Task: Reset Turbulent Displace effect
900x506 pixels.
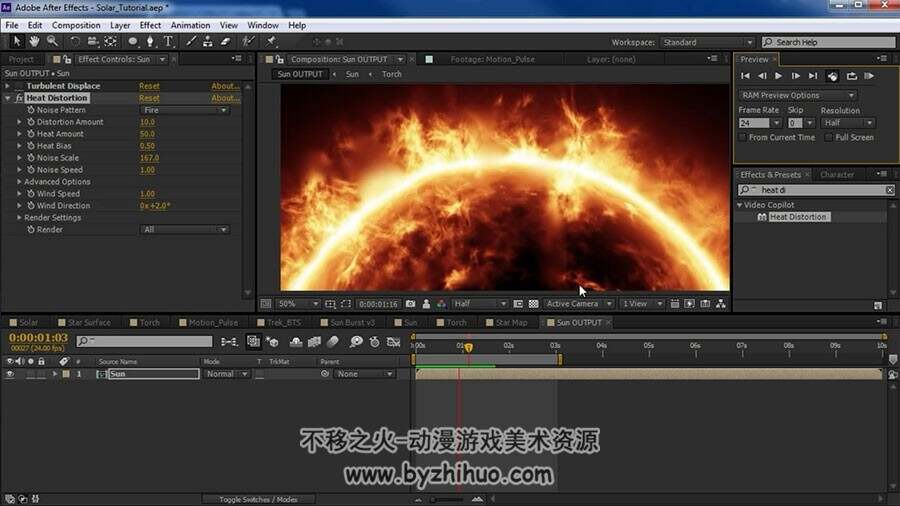Action: pyautogui.click(x=149, y=85)
